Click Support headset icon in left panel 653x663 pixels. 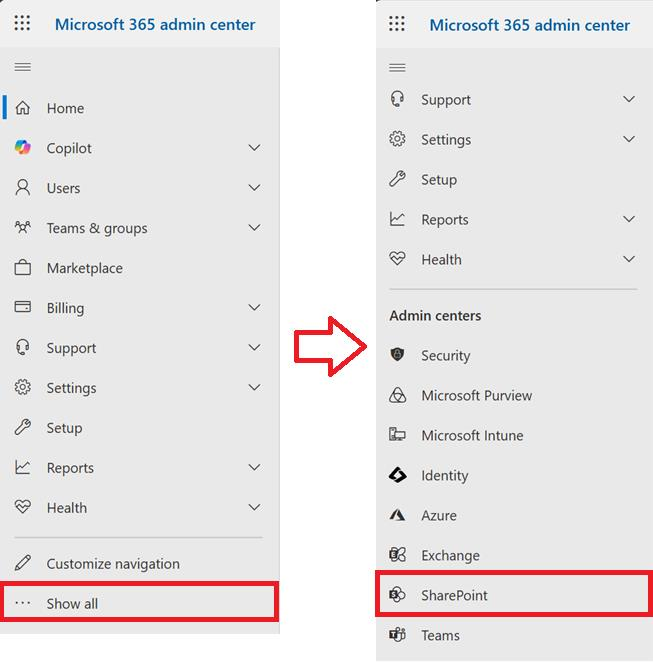(x=22, y=347)
